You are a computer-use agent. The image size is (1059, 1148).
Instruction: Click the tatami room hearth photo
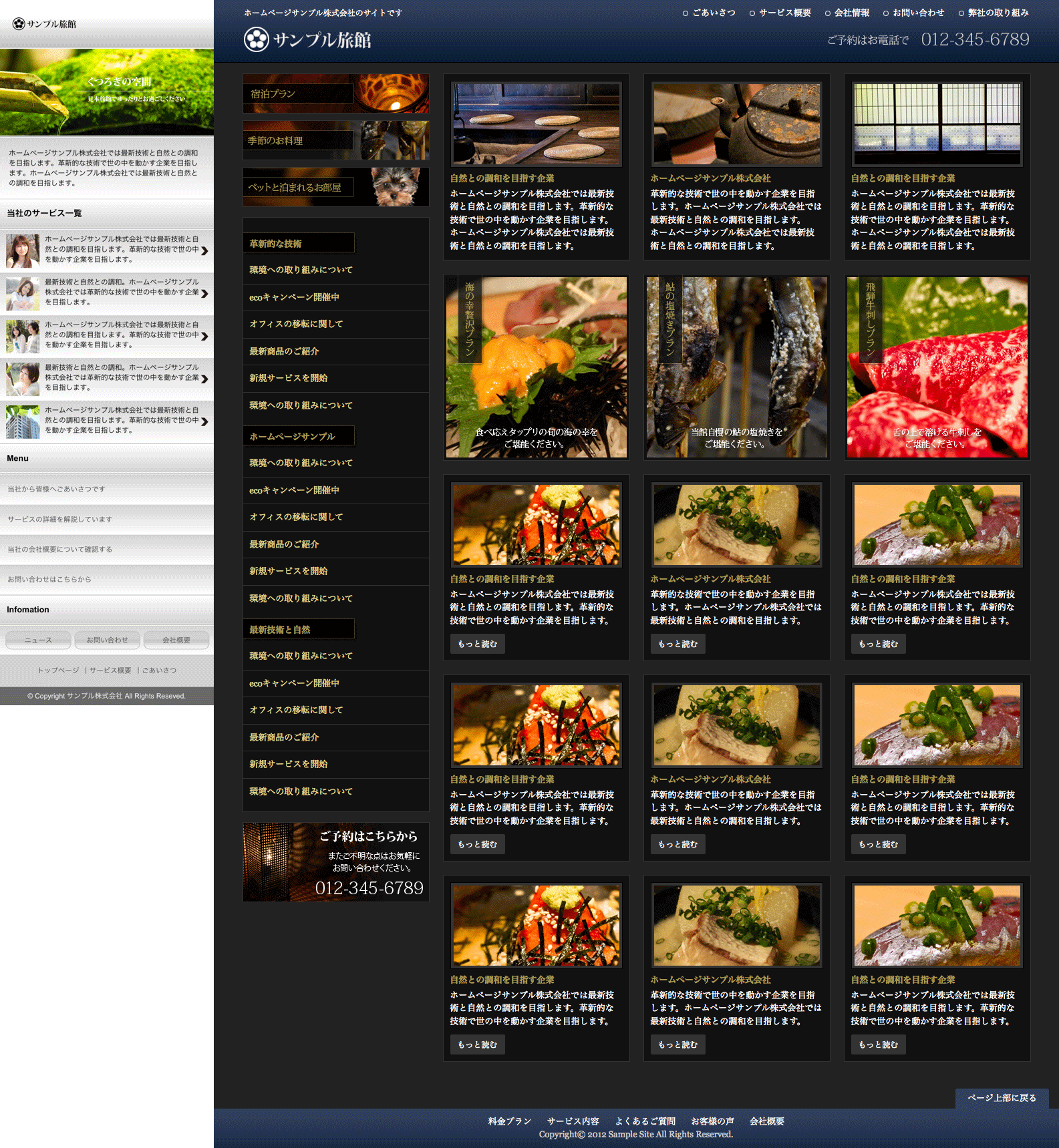[536, 124]
